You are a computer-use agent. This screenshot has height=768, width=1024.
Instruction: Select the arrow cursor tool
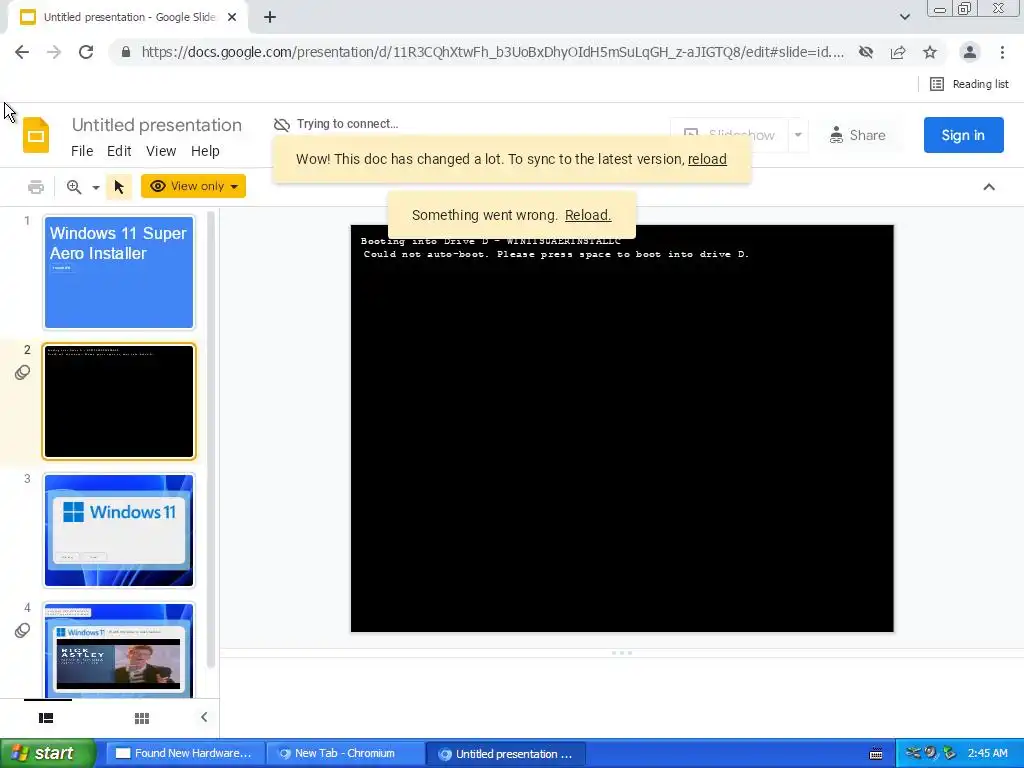click(x=119, y=187)
